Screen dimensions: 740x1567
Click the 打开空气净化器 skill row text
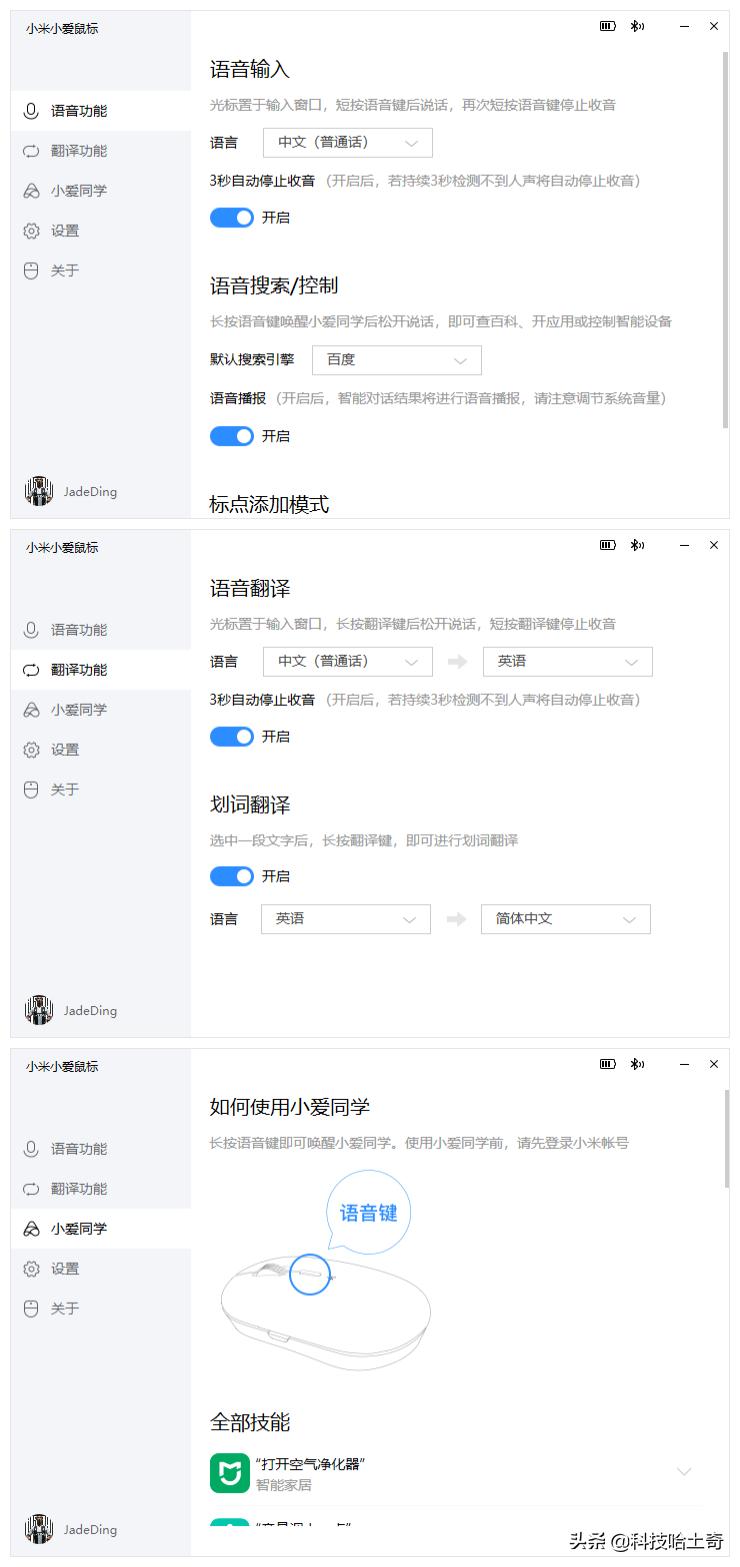click(x=310, y=1464)
